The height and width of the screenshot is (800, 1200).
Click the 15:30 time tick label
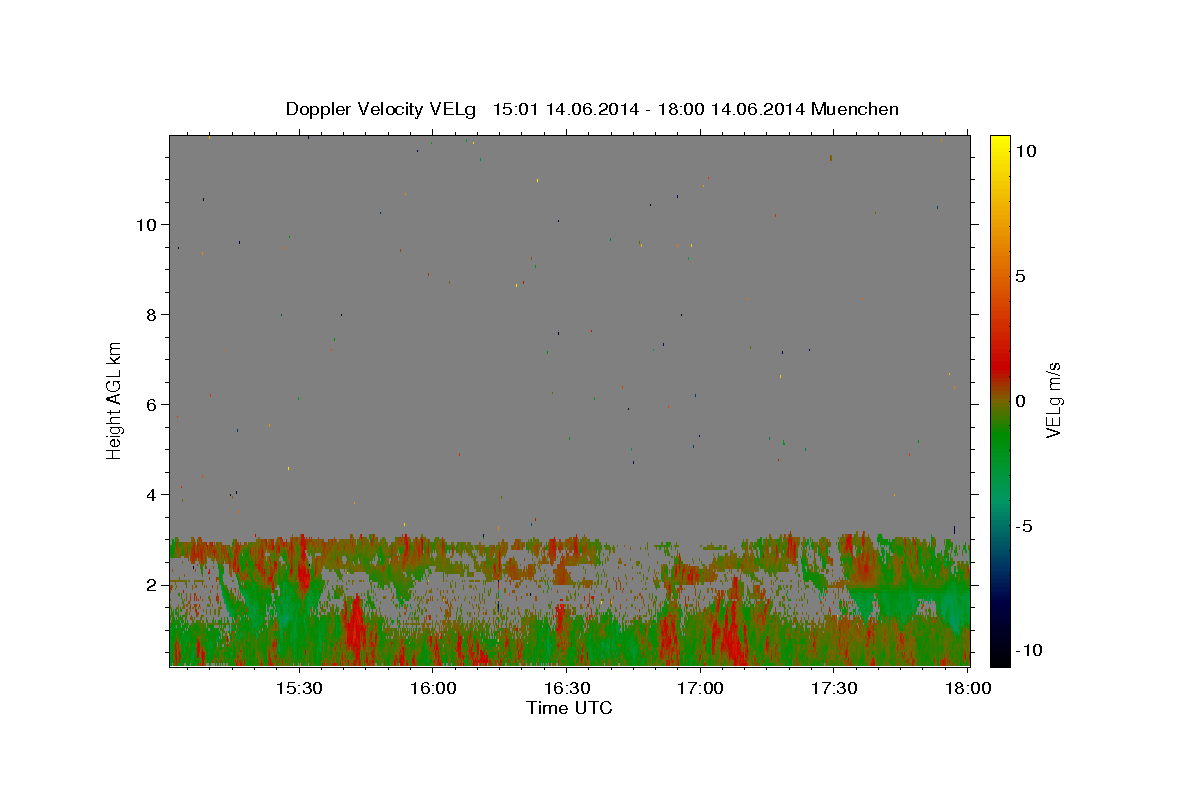(298, 689)
